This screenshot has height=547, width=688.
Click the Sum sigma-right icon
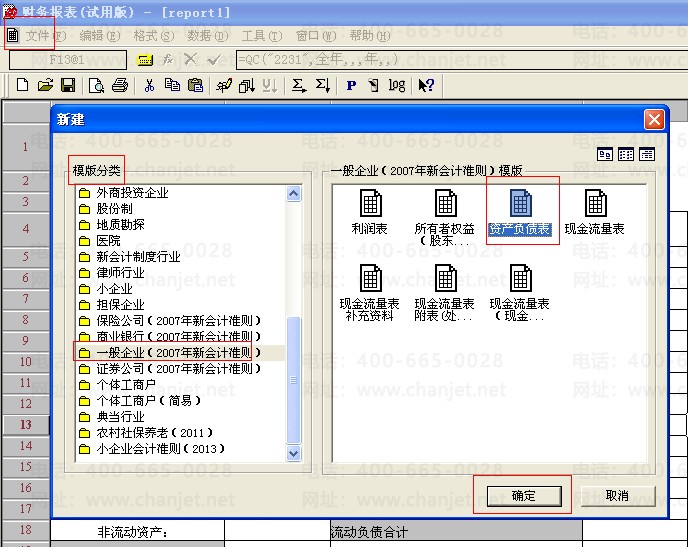point(299,85)
